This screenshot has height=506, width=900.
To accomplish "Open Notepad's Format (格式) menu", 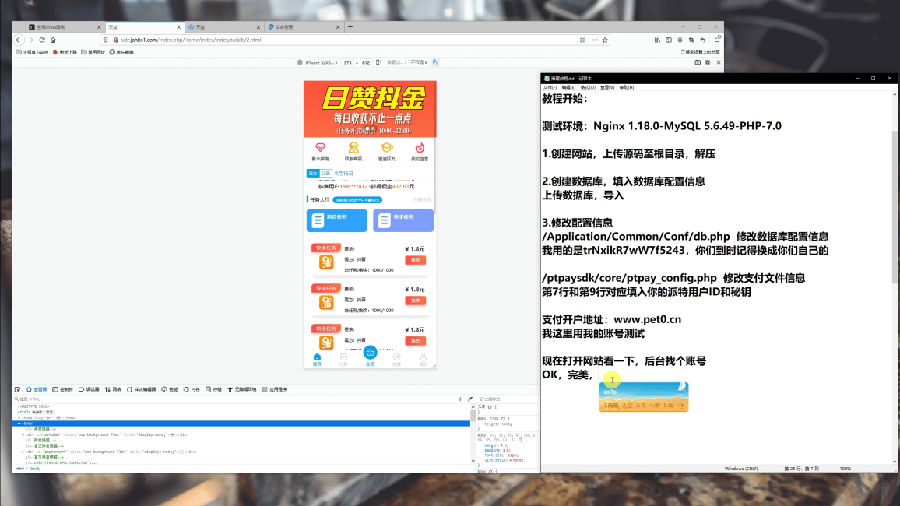I will pyautogui.click(x=588, y=88).
